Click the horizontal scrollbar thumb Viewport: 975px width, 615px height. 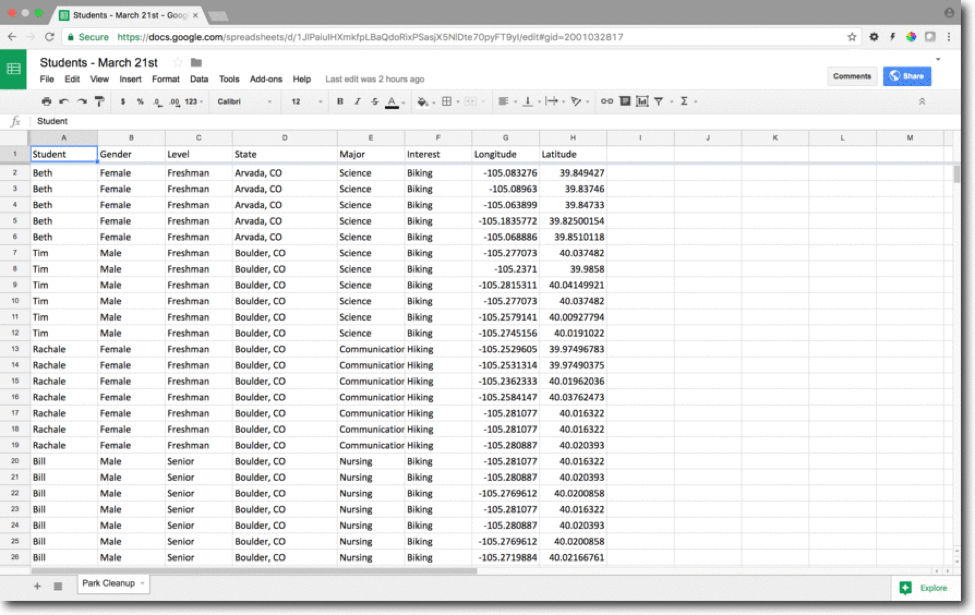tap(254, 570)
